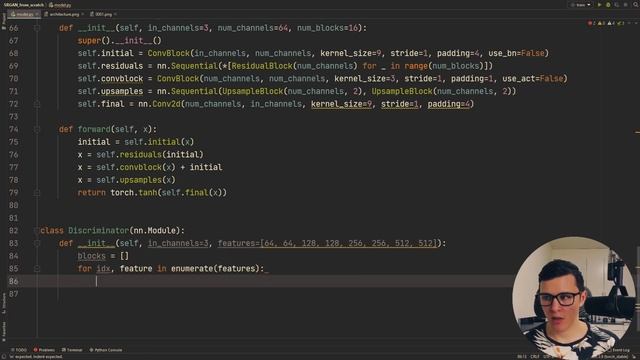Image resolution: width=640 pixels, height=360 pixels.
Task: Click enumerate on line 85
Action: coord(192,269)
